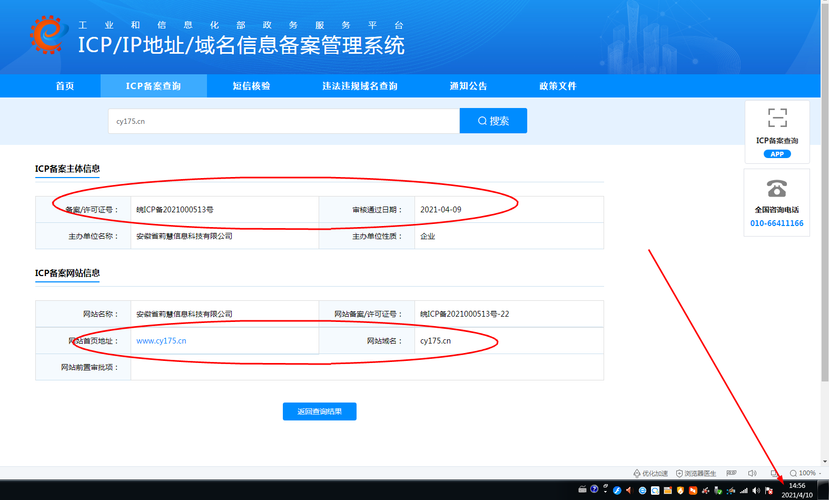
Task: Click the zoom 100% magnifier in status bar
Action: tap(793, 473)
